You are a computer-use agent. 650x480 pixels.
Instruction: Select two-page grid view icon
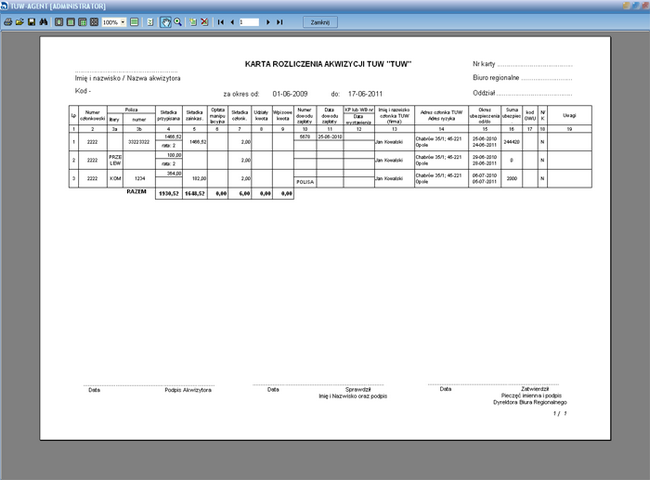(82, 22)
